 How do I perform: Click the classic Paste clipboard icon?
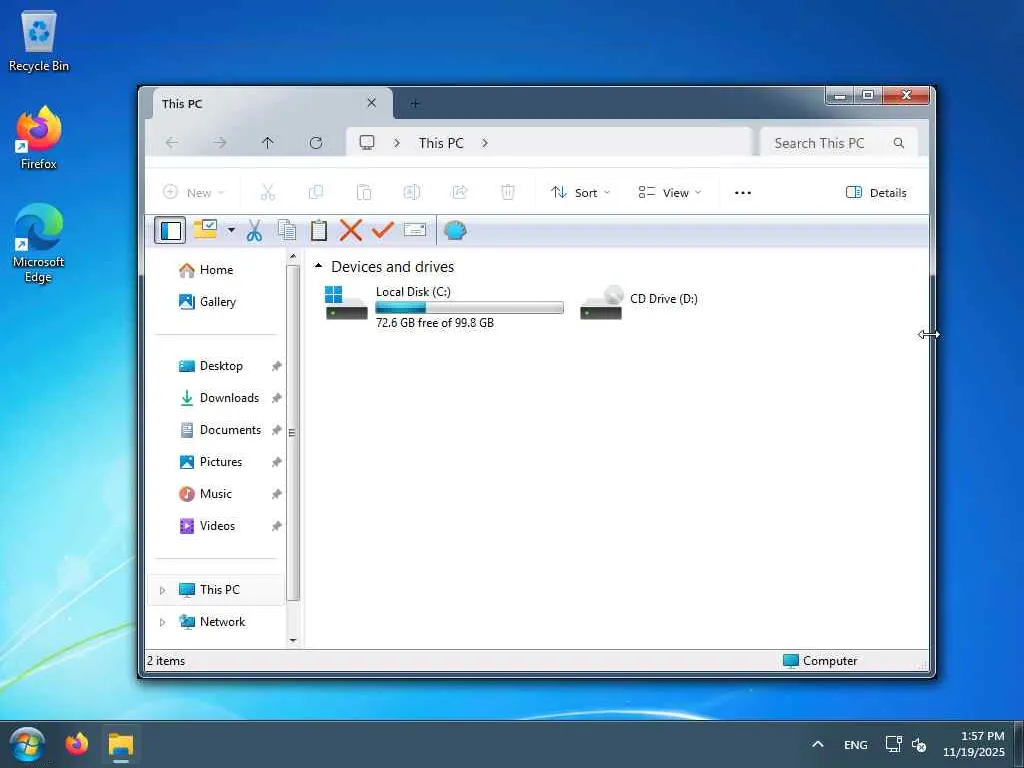coord(319,231)
